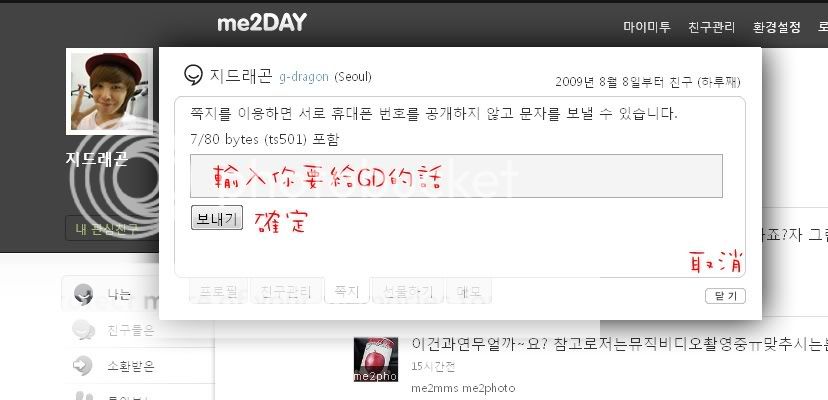Image resolution: width=828 pixels, height=400 pixels.
Task: Click the g-dragon username link
Action: tap(304, 77)
